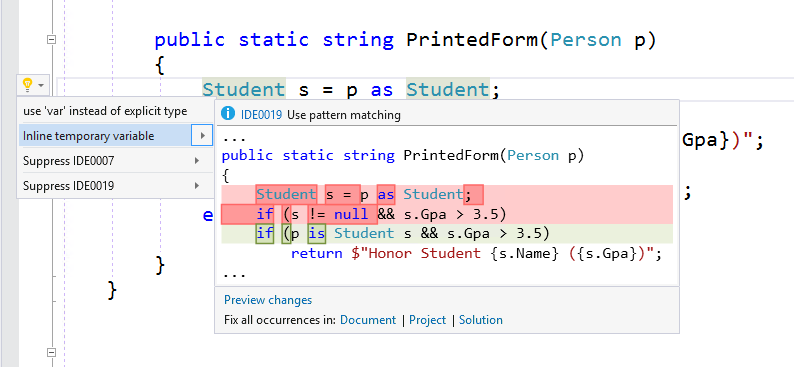This screenshot has height=367, width=794.
Task: Open the Suppress IDE0019 menu item
Action: pos(116,186)
